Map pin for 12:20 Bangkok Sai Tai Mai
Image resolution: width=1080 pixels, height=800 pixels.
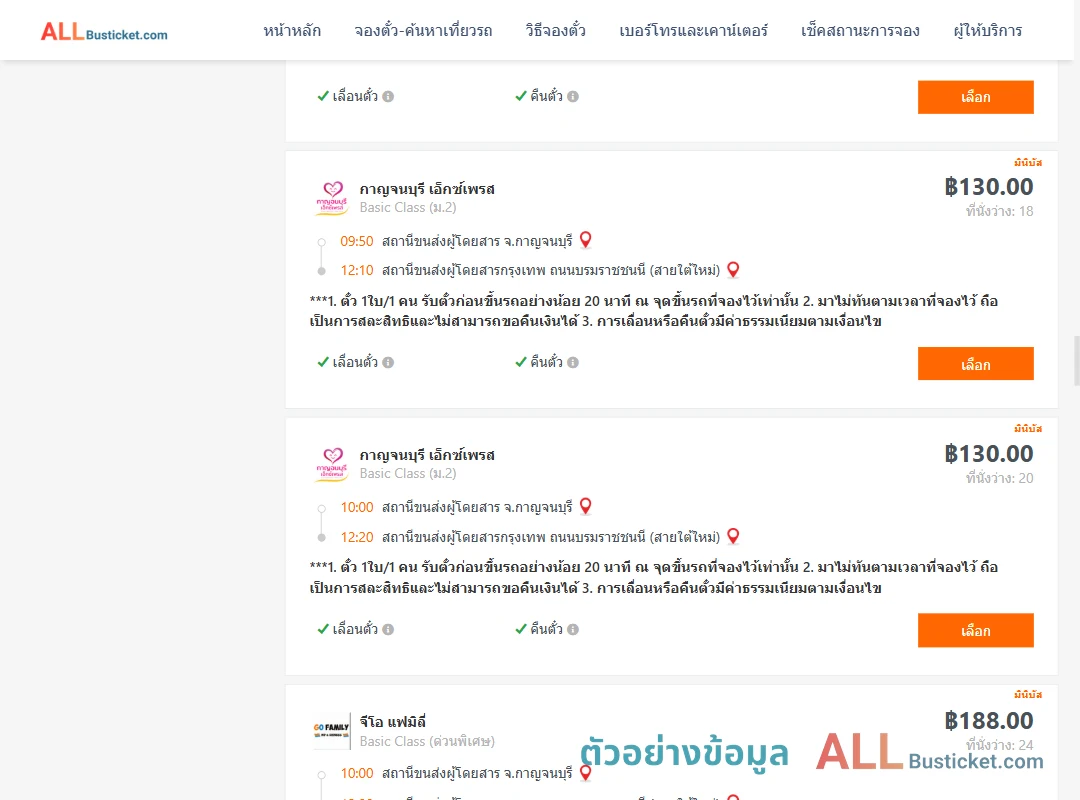click(x=734, y=536)
